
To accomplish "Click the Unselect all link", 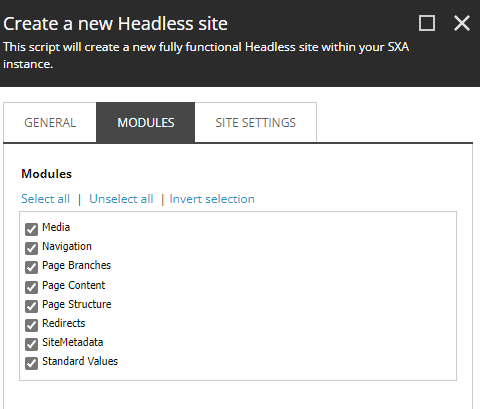I will (121, 199).
